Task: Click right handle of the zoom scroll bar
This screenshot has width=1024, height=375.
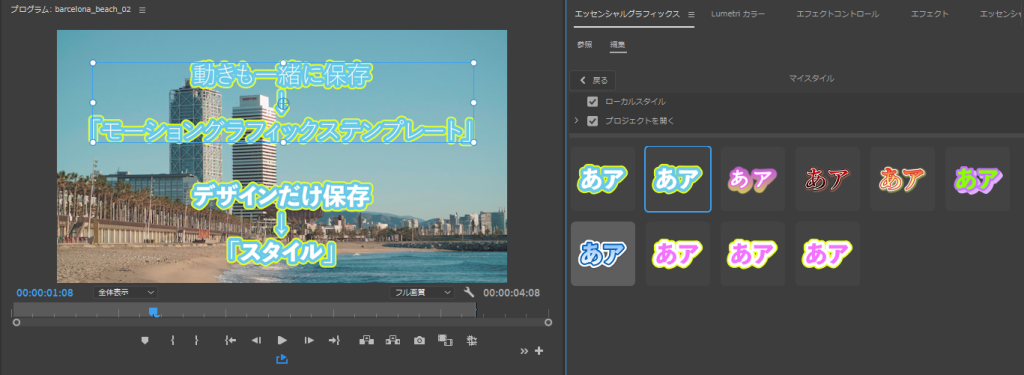Action: tap(548, 322)
